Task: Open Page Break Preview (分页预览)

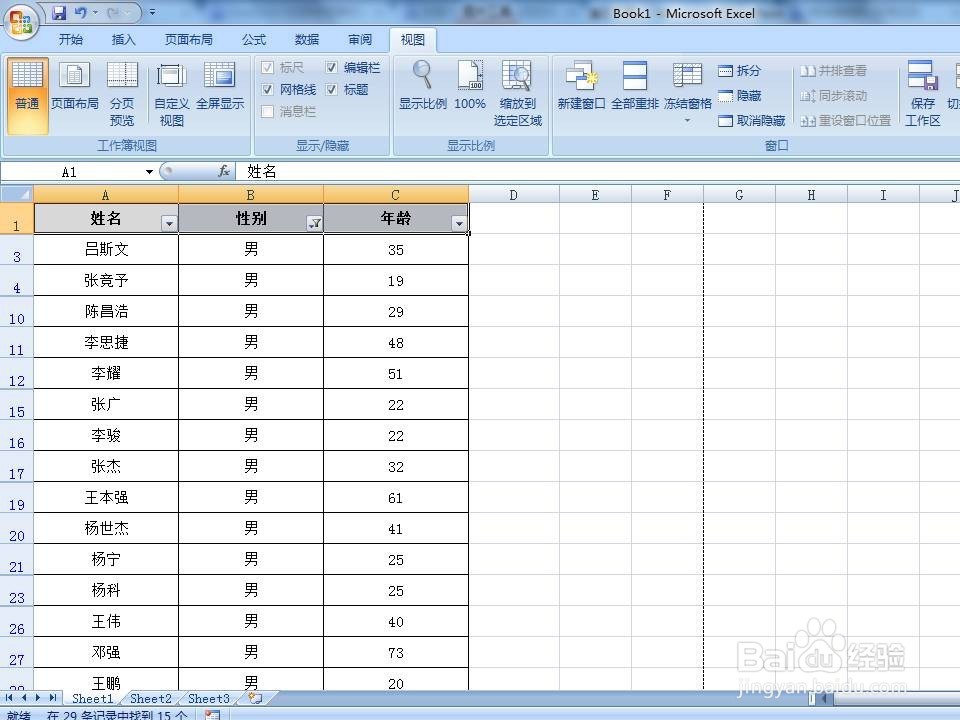Action: tap(122, 90)
